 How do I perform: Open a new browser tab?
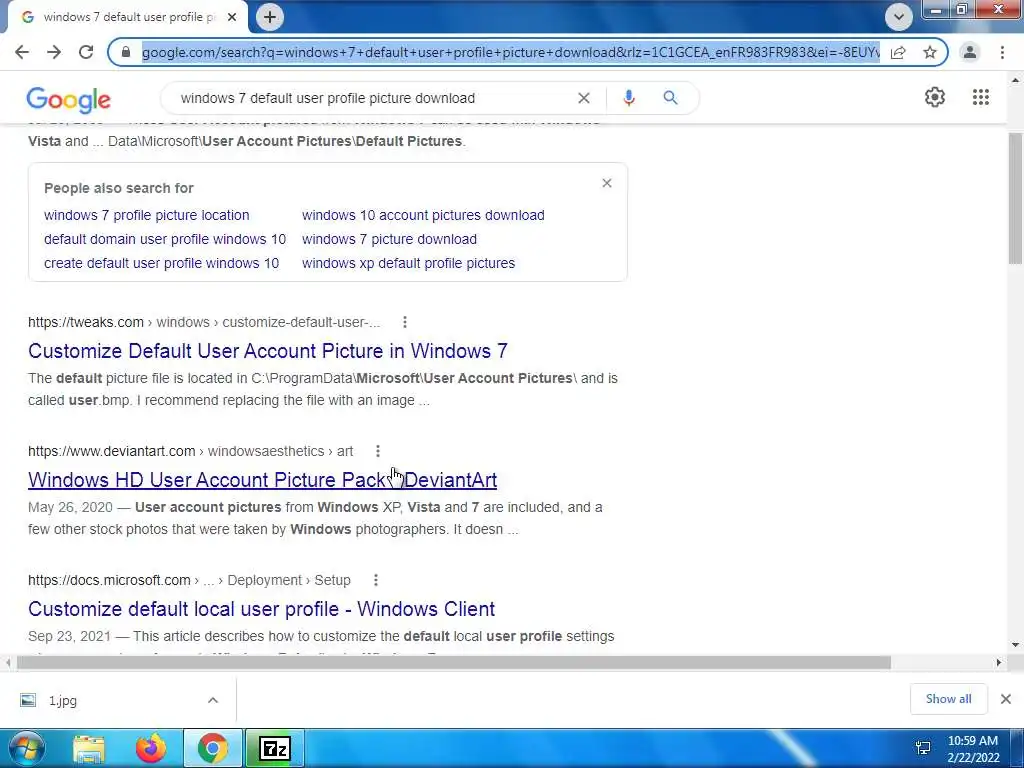tap(270, 17)
